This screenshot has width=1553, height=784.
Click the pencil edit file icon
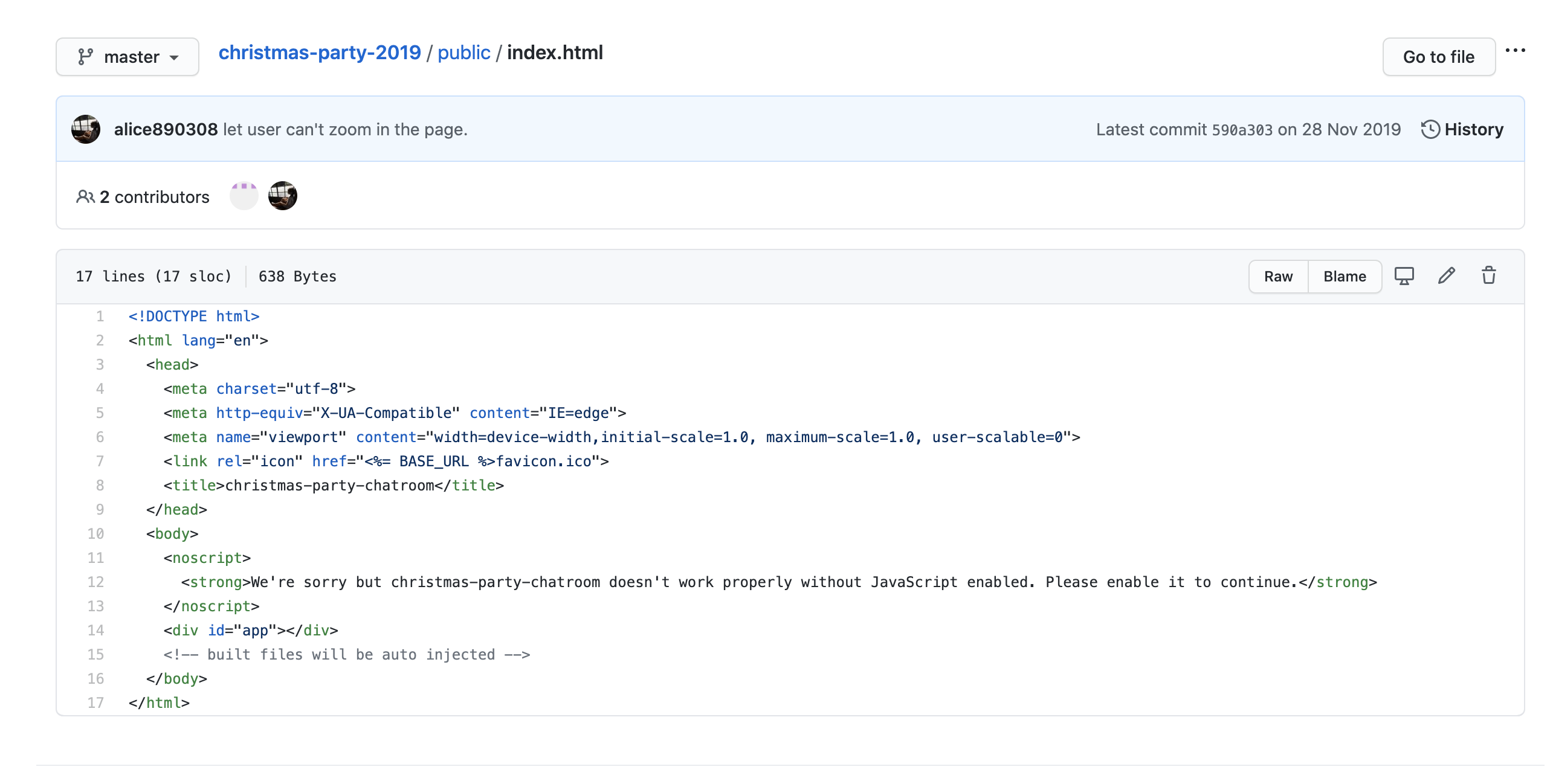(x=1446, y=276)
